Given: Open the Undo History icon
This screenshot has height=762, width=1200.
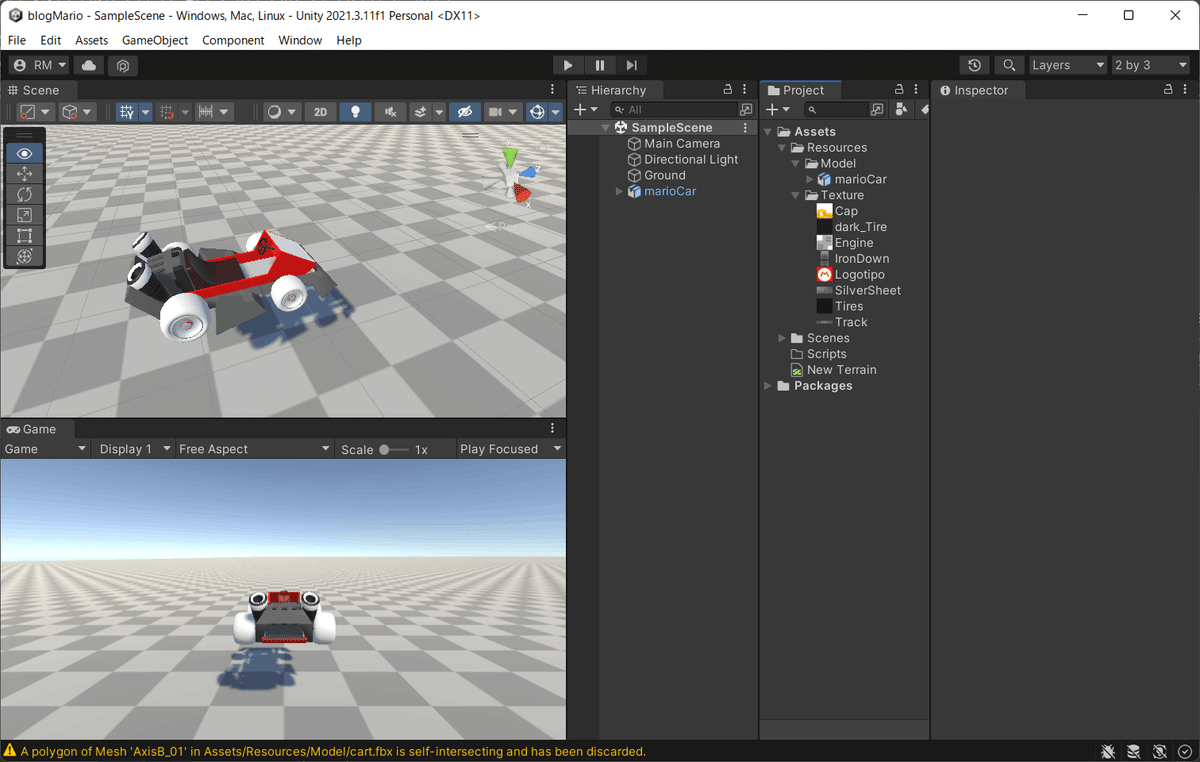Looking at the screenshot, I should [x=975, y=65].
